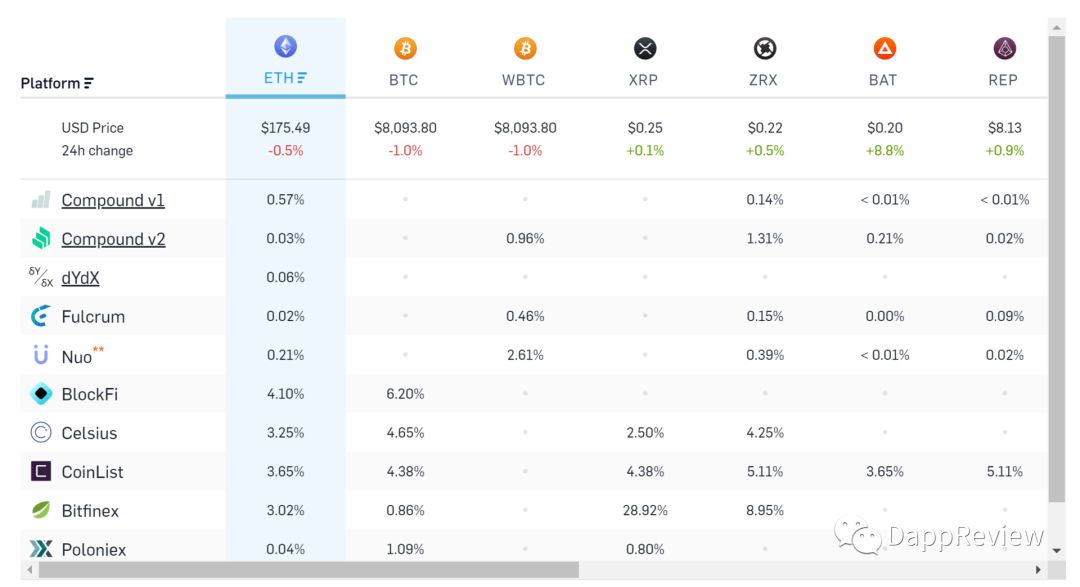Click the sort icon beside ETH
1080x587 pixels.
click(302, 78)
